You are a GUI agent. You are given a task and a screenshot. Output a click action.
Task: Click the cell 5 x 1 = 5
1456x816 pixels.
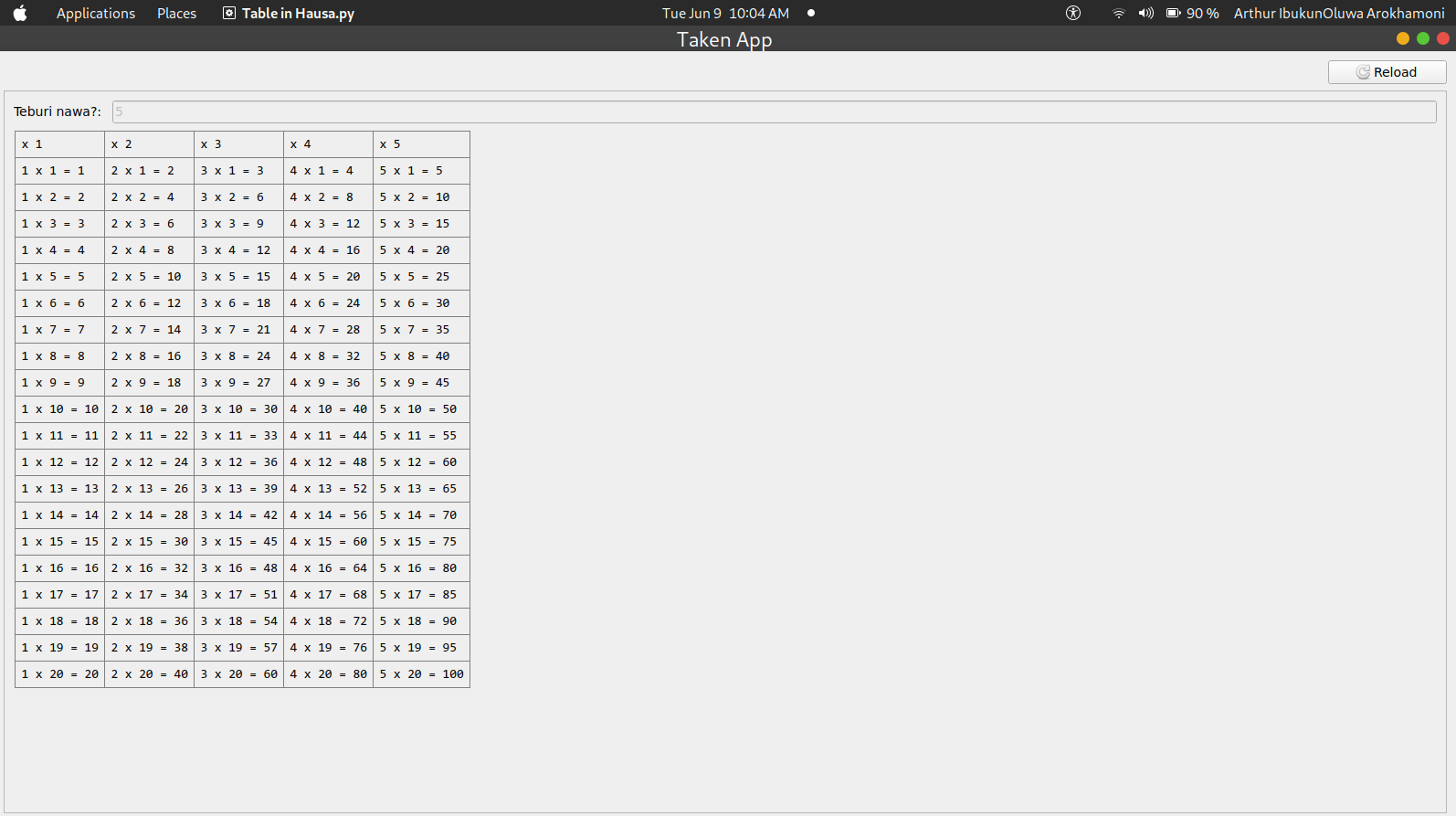point(422,171)
